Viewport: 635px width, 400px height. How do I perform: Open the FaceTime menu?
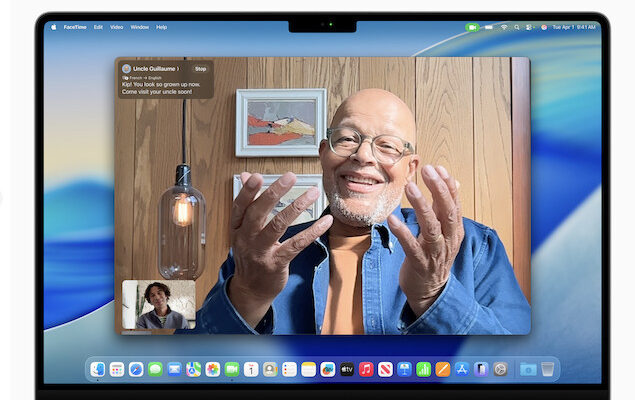pos(75,27)
